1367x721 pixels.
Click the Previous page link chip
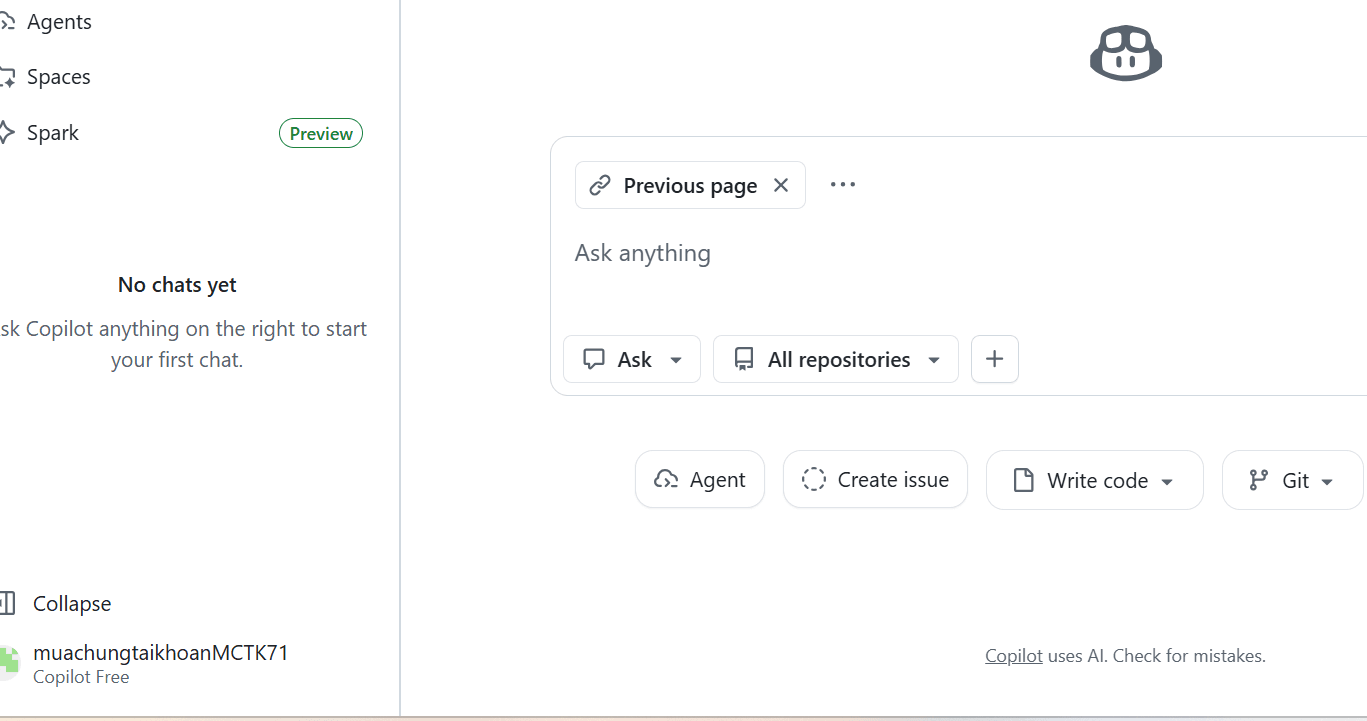(x=674, y=186)
